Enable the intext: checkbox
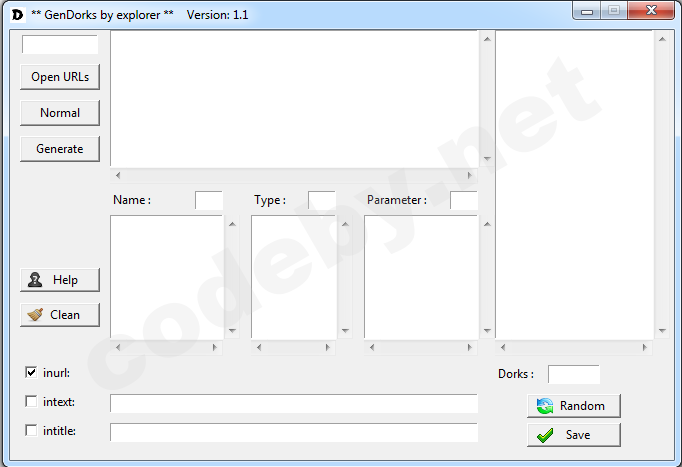The image size is (682, 467). (x=31, y=401)
